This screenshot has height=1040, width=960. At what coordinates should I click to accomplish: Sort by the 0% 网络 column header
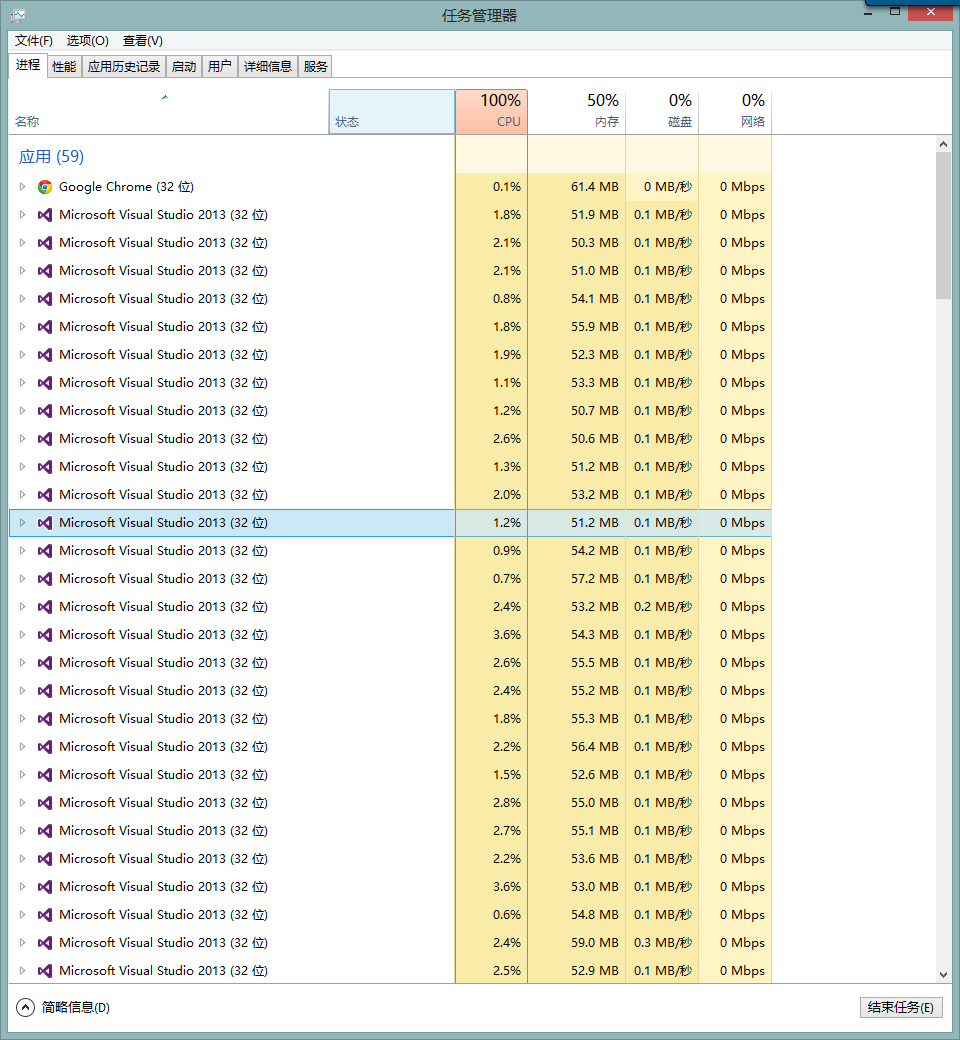tap(735, 111)
